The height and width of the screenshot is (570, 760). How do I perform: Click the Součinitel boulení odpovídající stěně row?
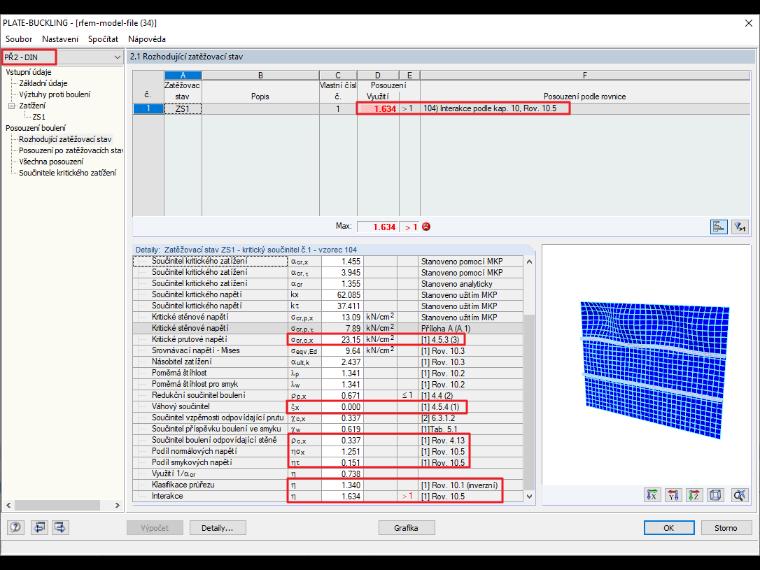coord(328,440)
